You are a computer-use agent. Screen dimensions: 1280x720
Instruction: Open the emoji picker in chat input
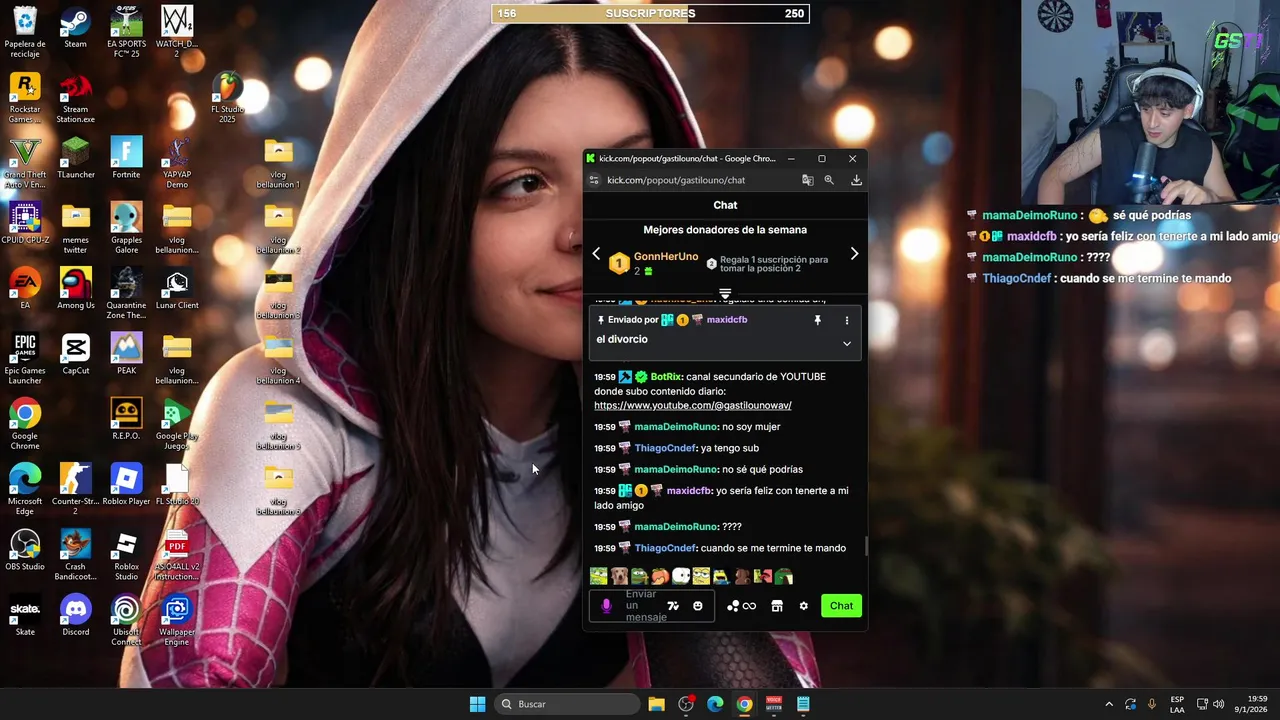click(698, 606)
